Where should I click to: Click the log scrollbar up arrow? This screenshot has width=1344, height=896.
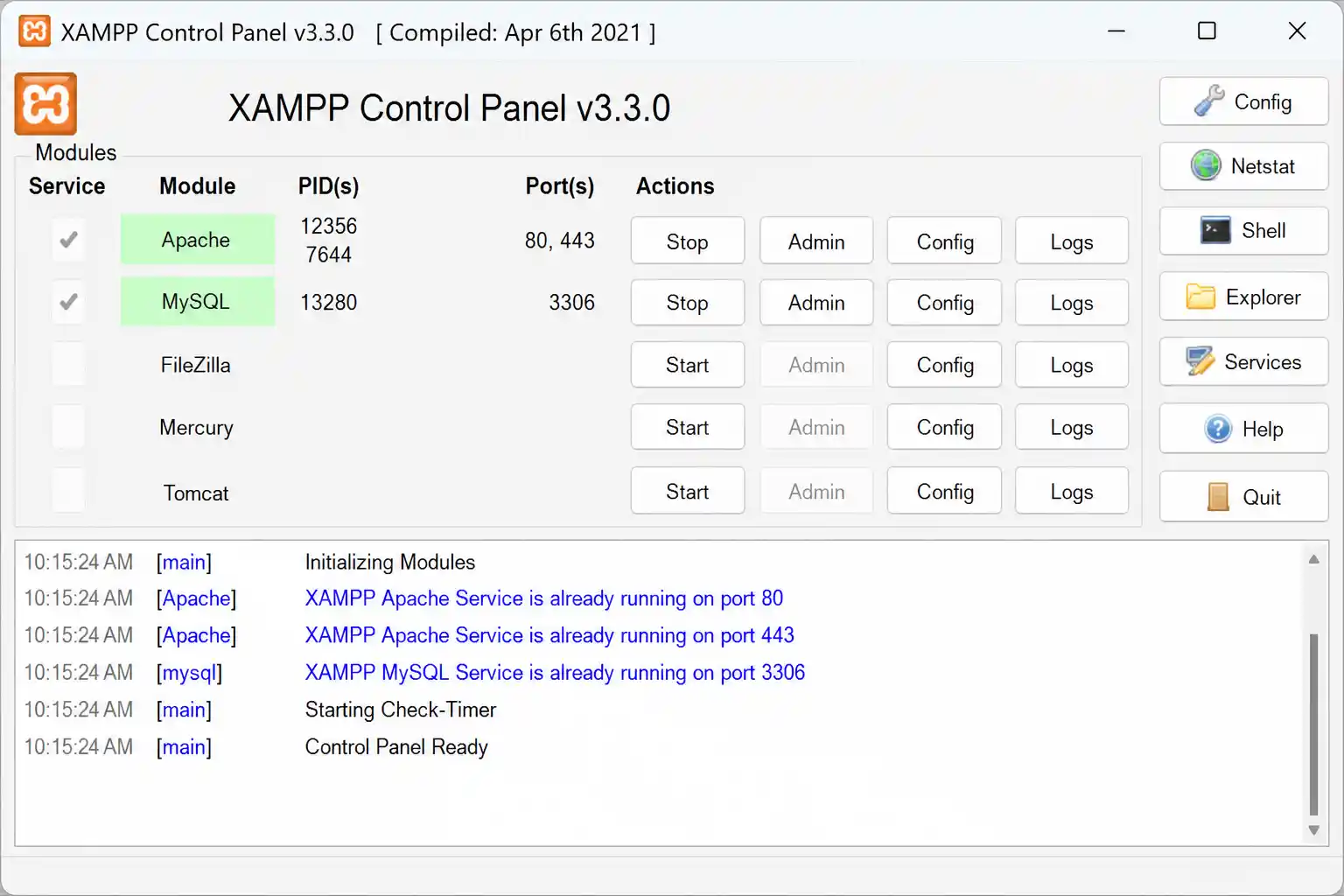pos(1313,559)
